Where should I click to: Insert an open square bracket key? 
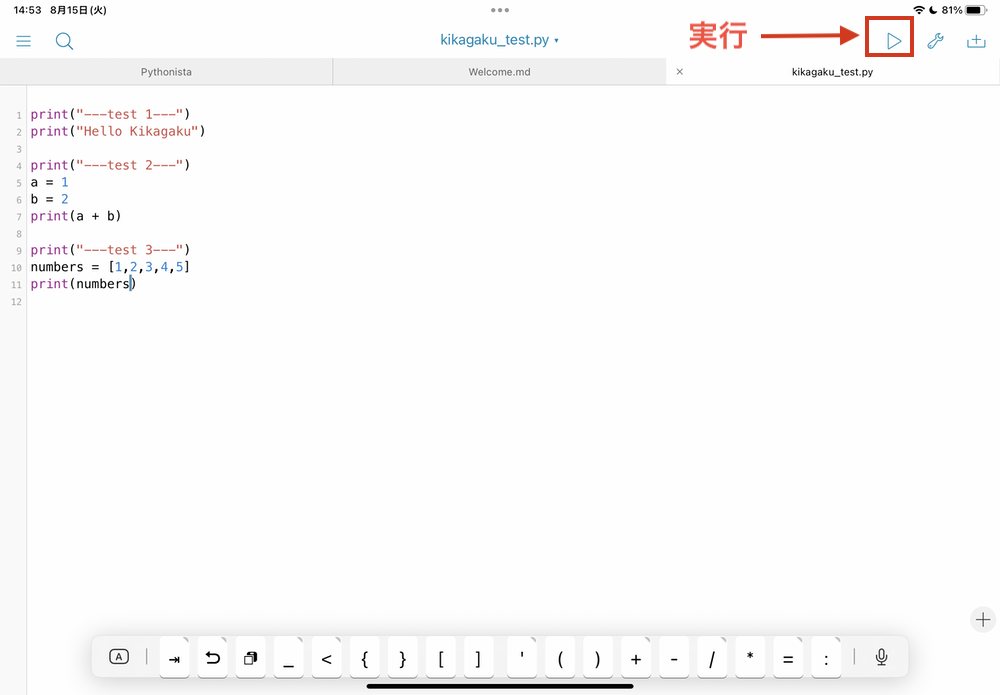(x=440, y=657)
